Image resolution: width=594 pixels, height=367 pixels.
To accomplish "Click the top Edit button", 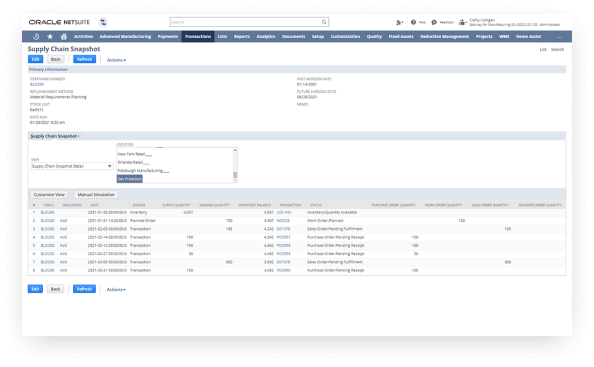I will coord(35,59).
